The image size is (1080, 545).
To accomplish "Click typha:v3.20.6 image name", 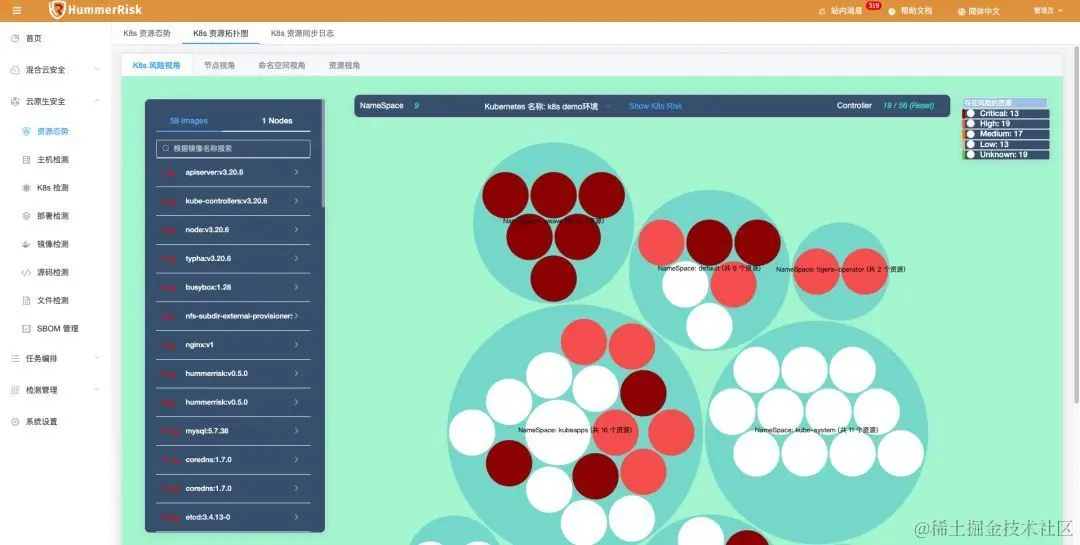I will point(208,258).
